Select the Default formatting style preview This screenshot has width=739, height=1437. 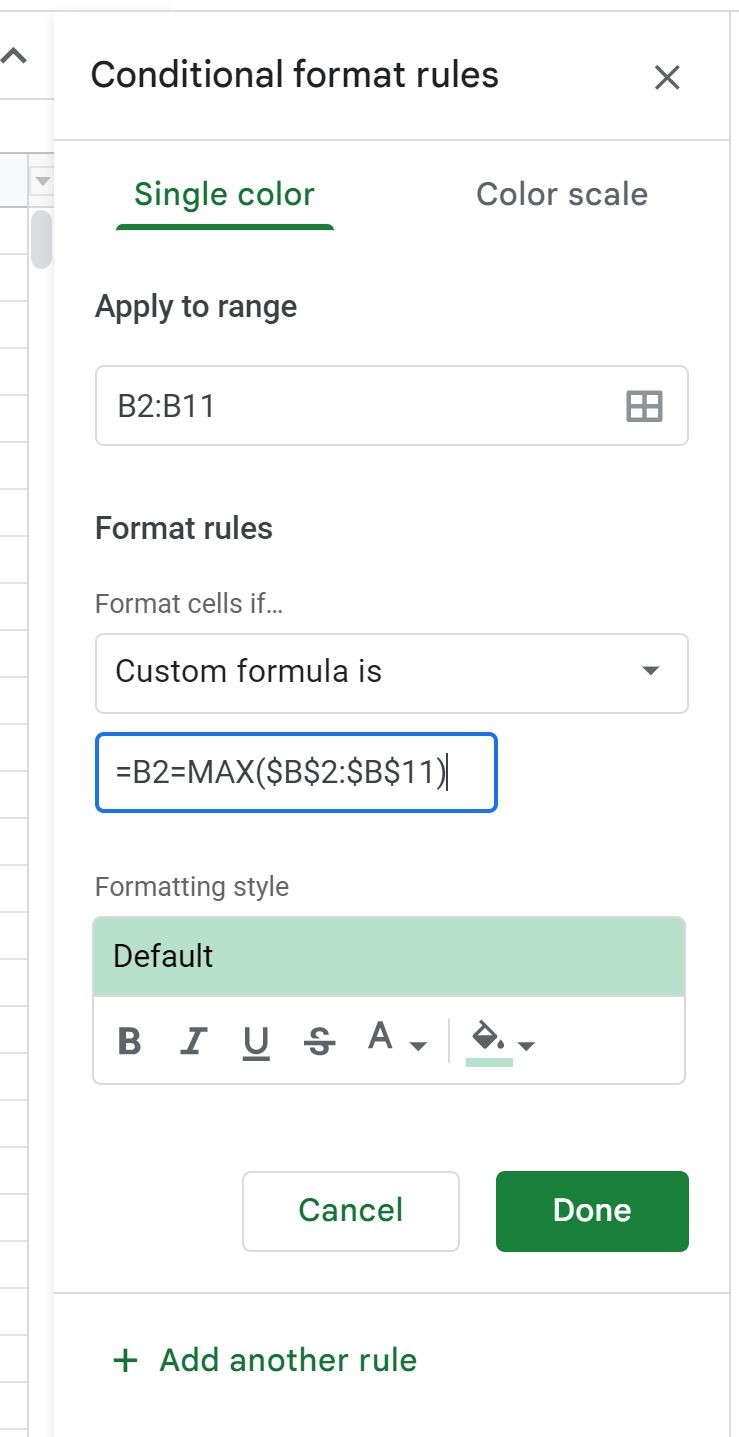pos(389,957)
